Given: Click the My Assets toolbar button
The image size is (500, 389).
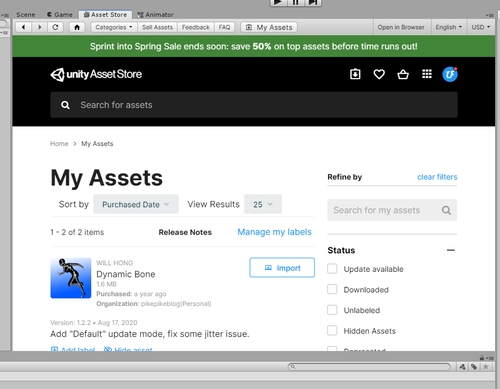Looking at the screenshot, I should 269,27.
